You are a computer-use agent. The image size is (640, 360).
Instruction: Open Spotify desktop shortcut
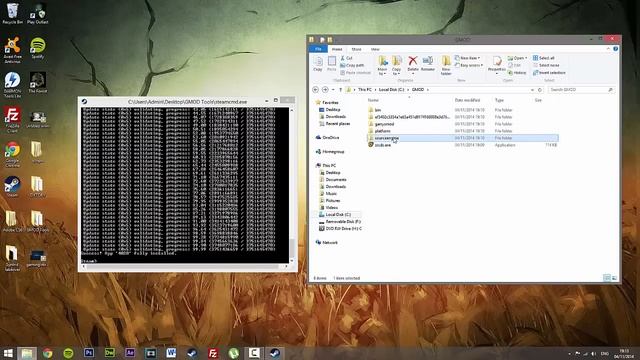pyautogui.click(x=38, y=48)
